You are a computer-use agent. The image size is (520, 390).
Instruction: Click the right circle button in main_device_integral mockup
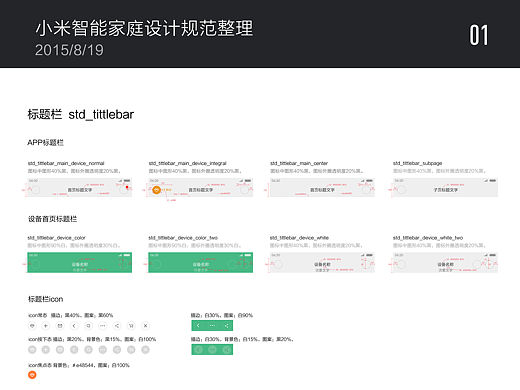pyautogui.click(x=244, y=190)
